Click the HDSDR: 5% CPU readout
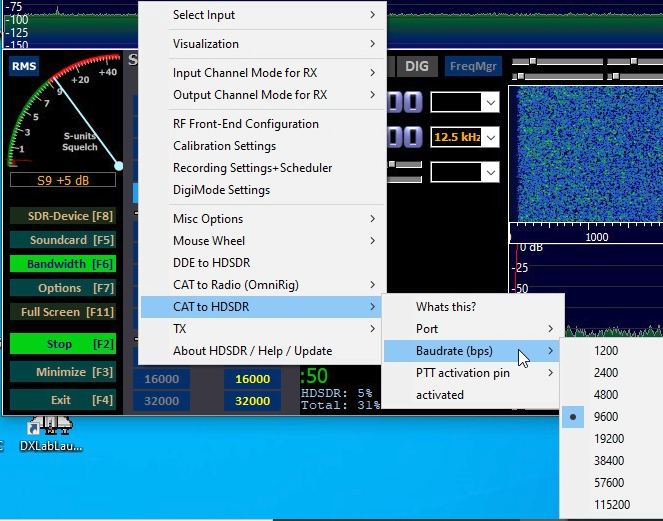Screen dimensions: 663x521 point(337,393)
